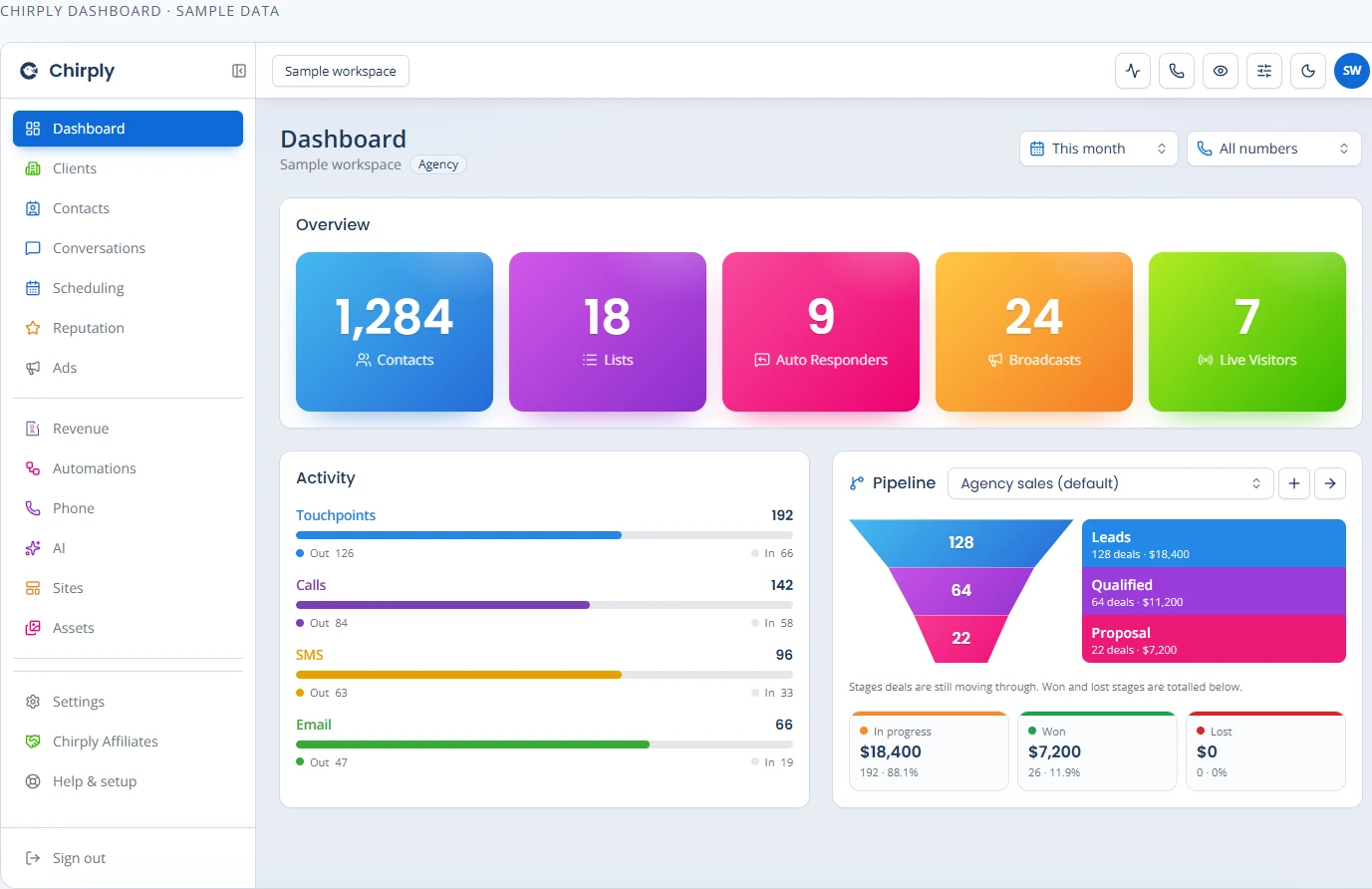
Task: Click the arrow button to open pipeline
Action: tap(1330, 483)
